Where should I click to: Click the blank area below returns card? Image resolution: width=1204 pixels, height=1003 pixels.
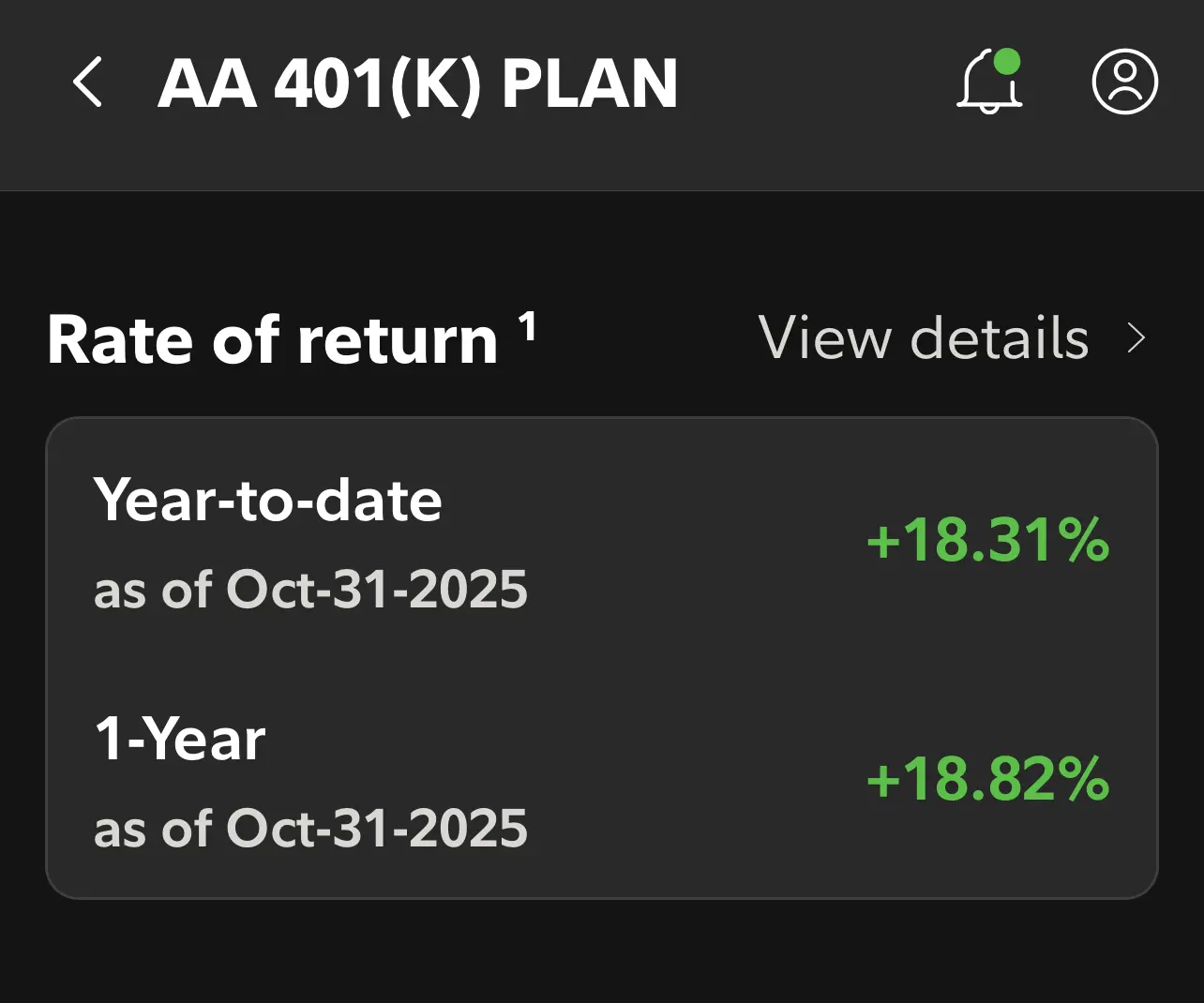pos(600,951)
